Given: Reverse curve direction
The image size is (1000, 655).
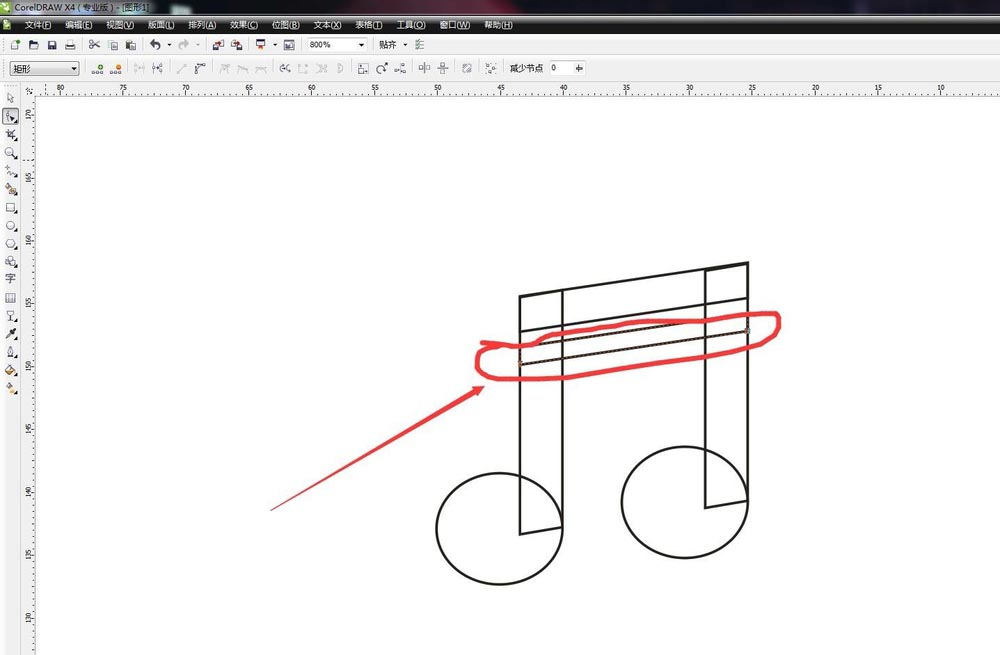Looking at the screenshot, I should click(284, 68).
